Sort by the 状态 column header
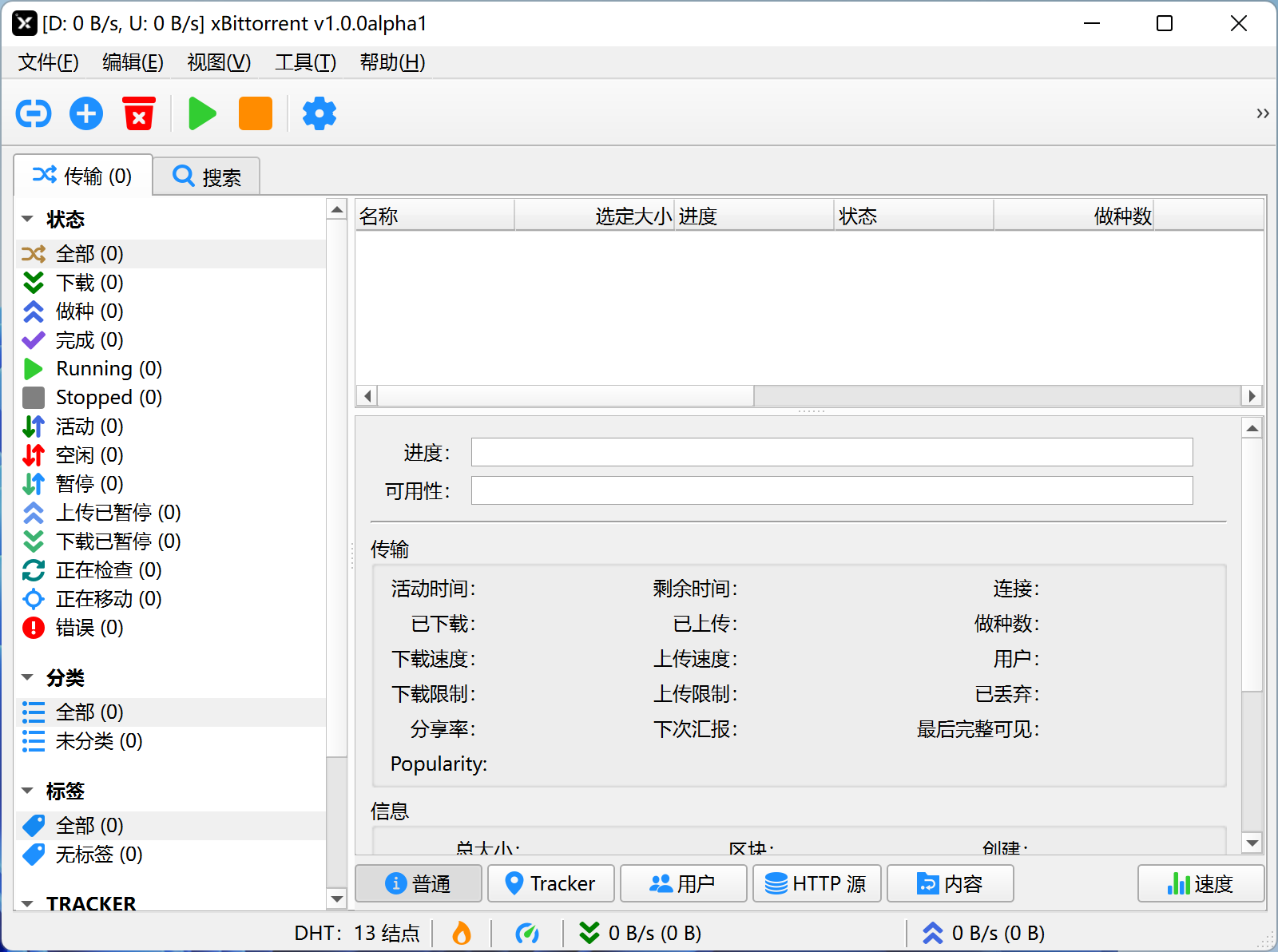Viewport: 1278px width, 952px height. tap(914, 216)
